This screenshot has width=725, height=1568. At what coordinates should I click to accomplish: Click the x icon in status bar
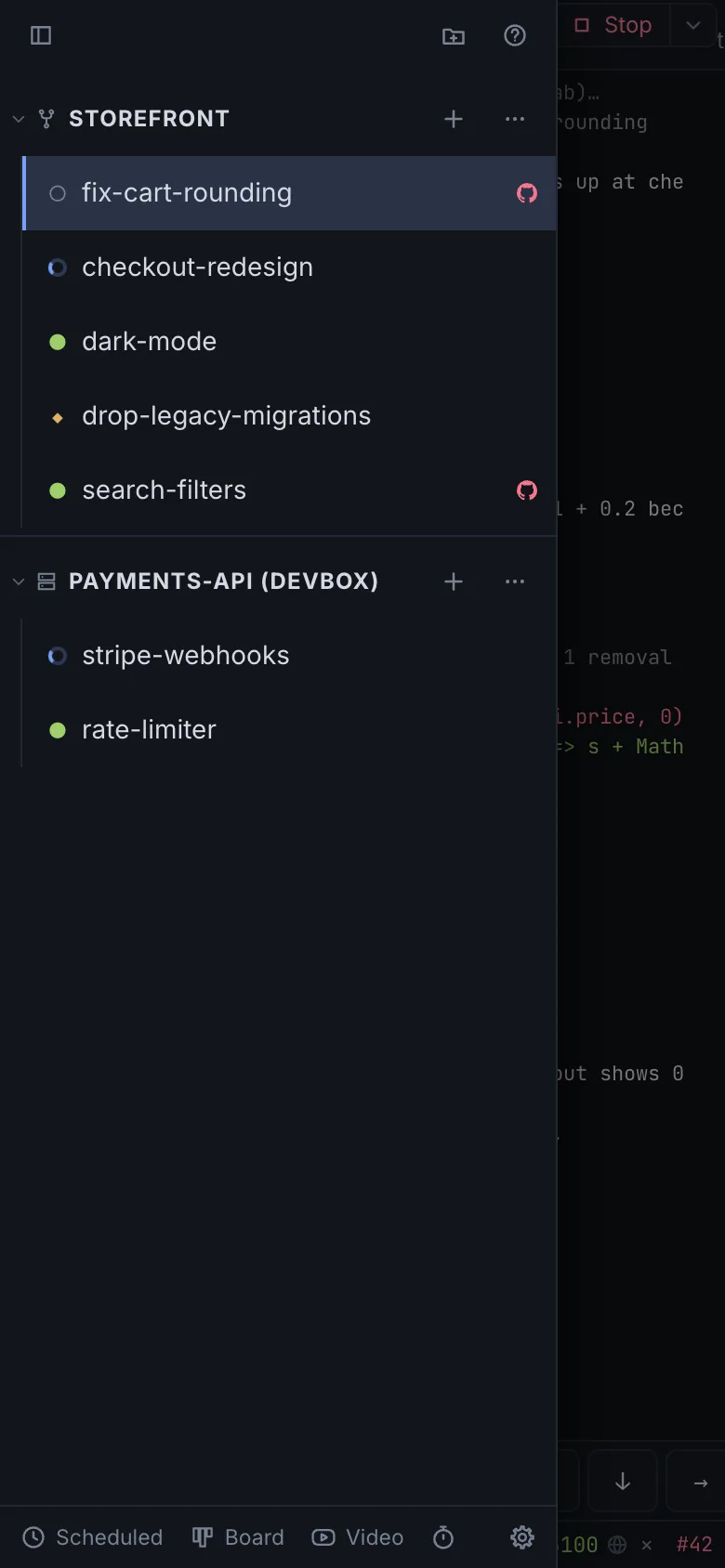coord(647,1545)
